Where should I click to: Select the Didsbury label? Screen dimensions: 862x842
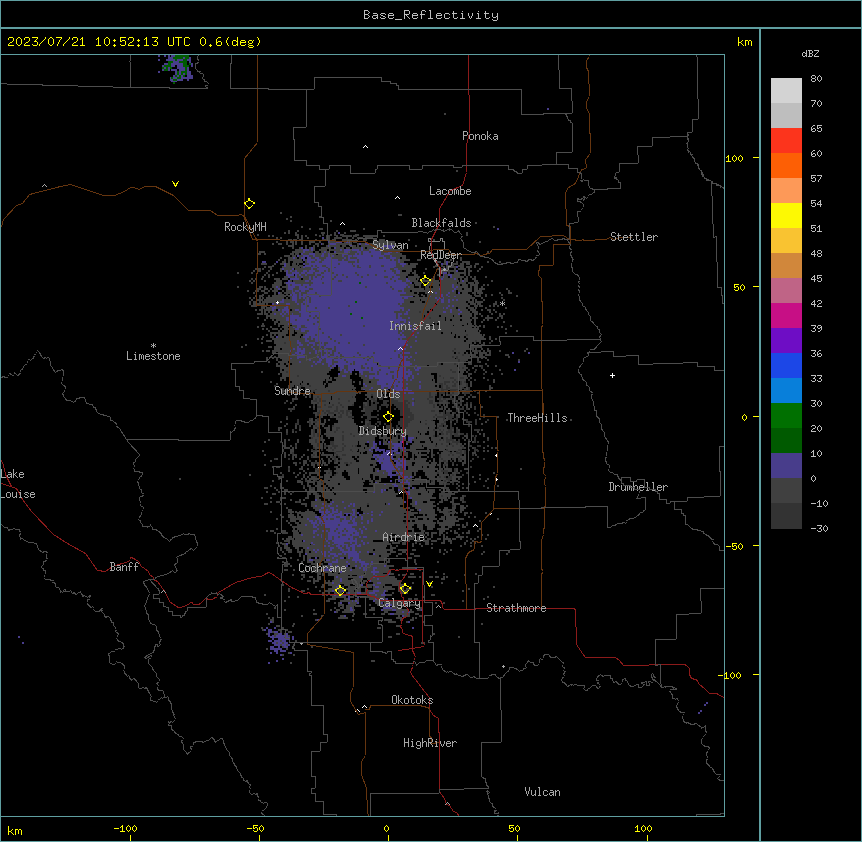[383, 431]
